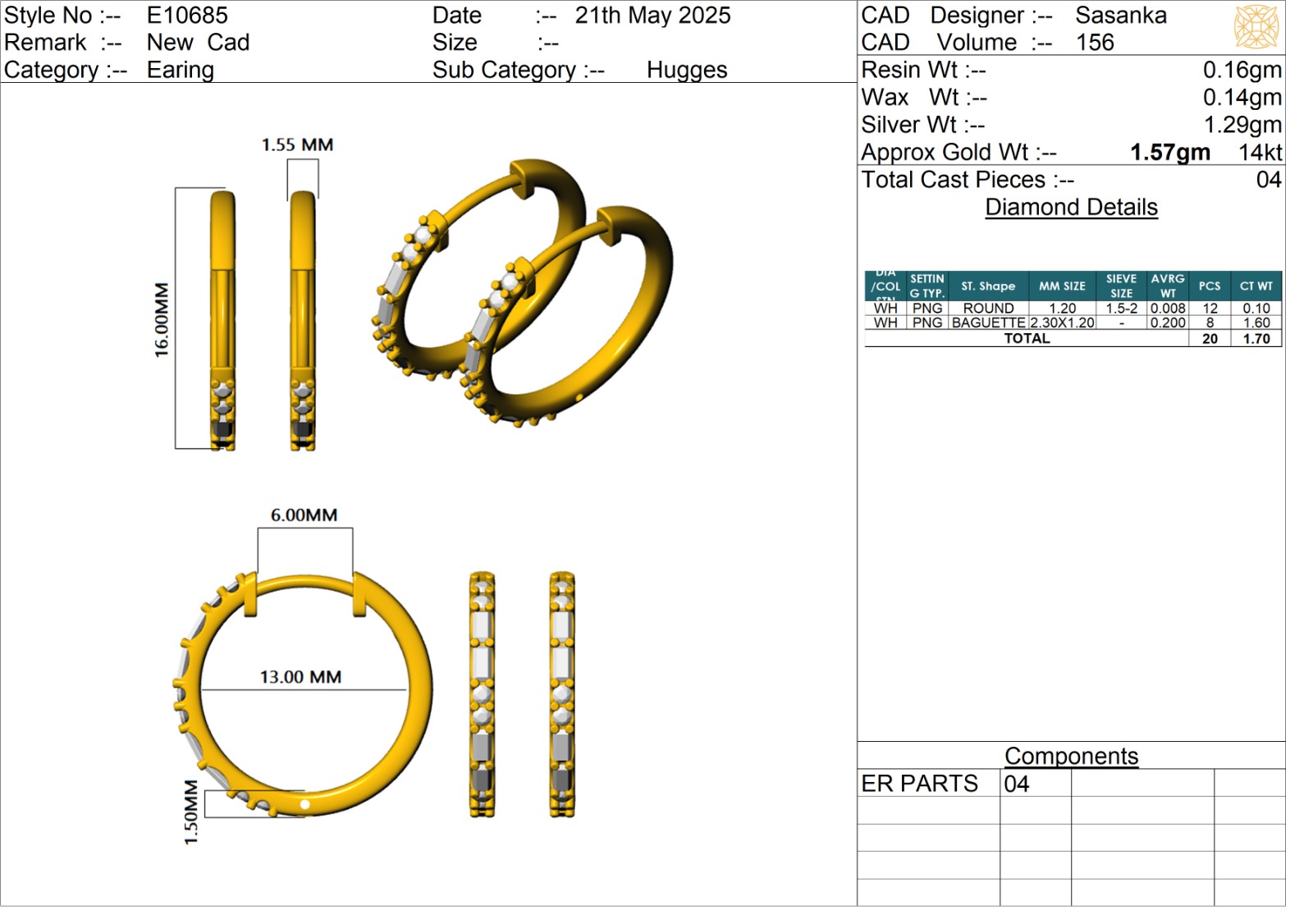The height and width of the screenshot is (924, 1313).
Task: Click the Sub Category value Hugges
Action: (687, 70)
